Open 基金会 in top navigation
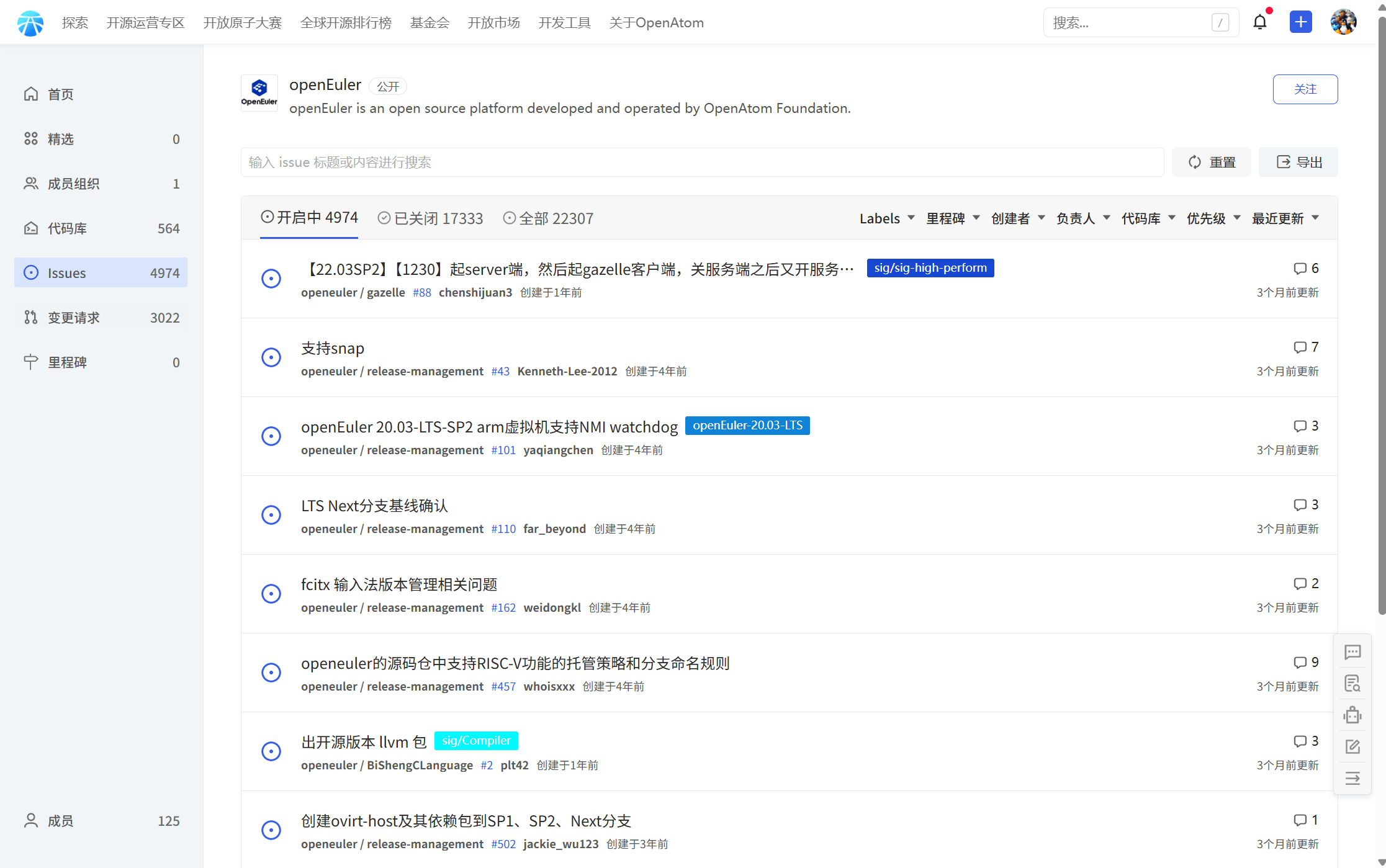1386x868 pixels. click(x=430, y=23)
